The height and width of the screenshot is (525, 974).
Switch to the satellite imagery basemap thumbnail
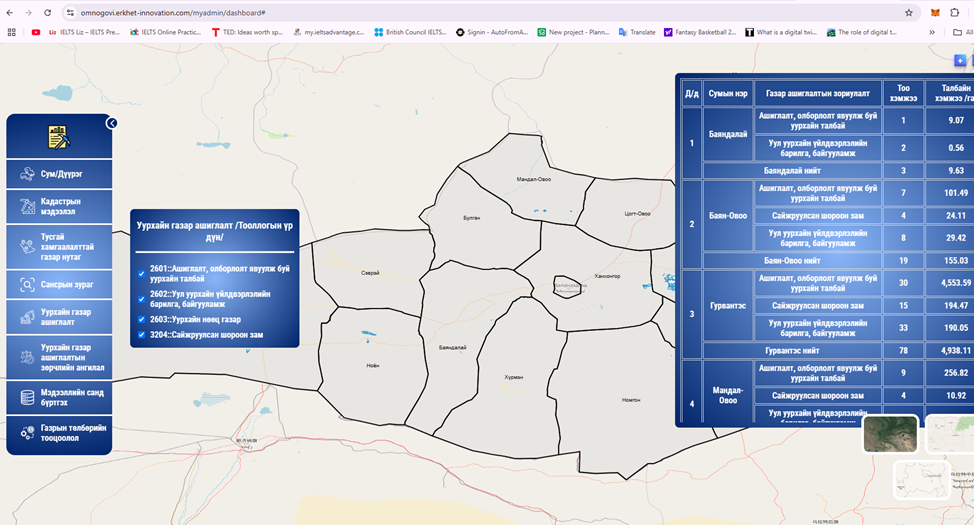tap(890, 434)
